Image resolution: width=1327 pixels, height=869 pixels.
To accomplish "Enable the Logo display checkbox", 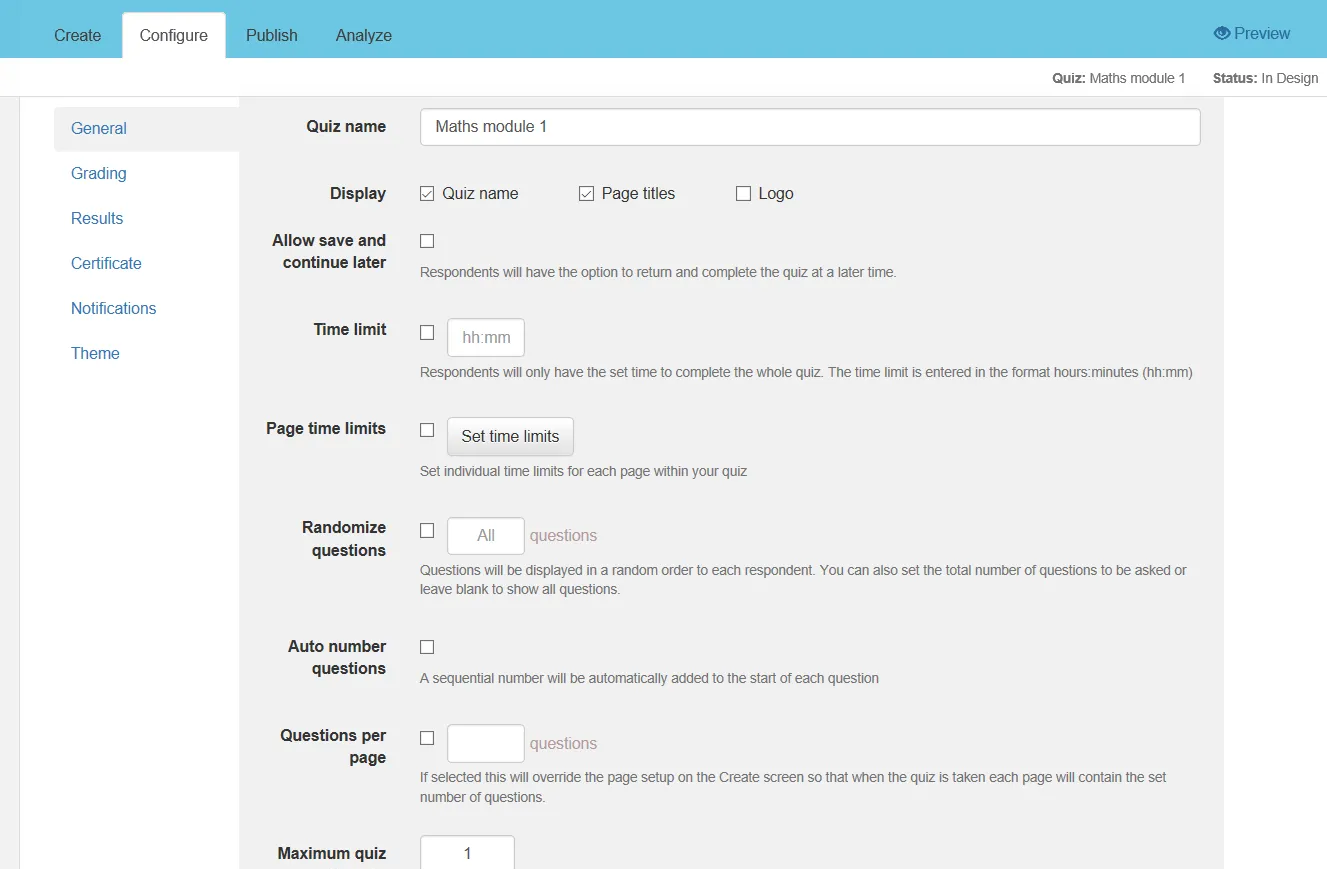I will click(x=743, y=194).
